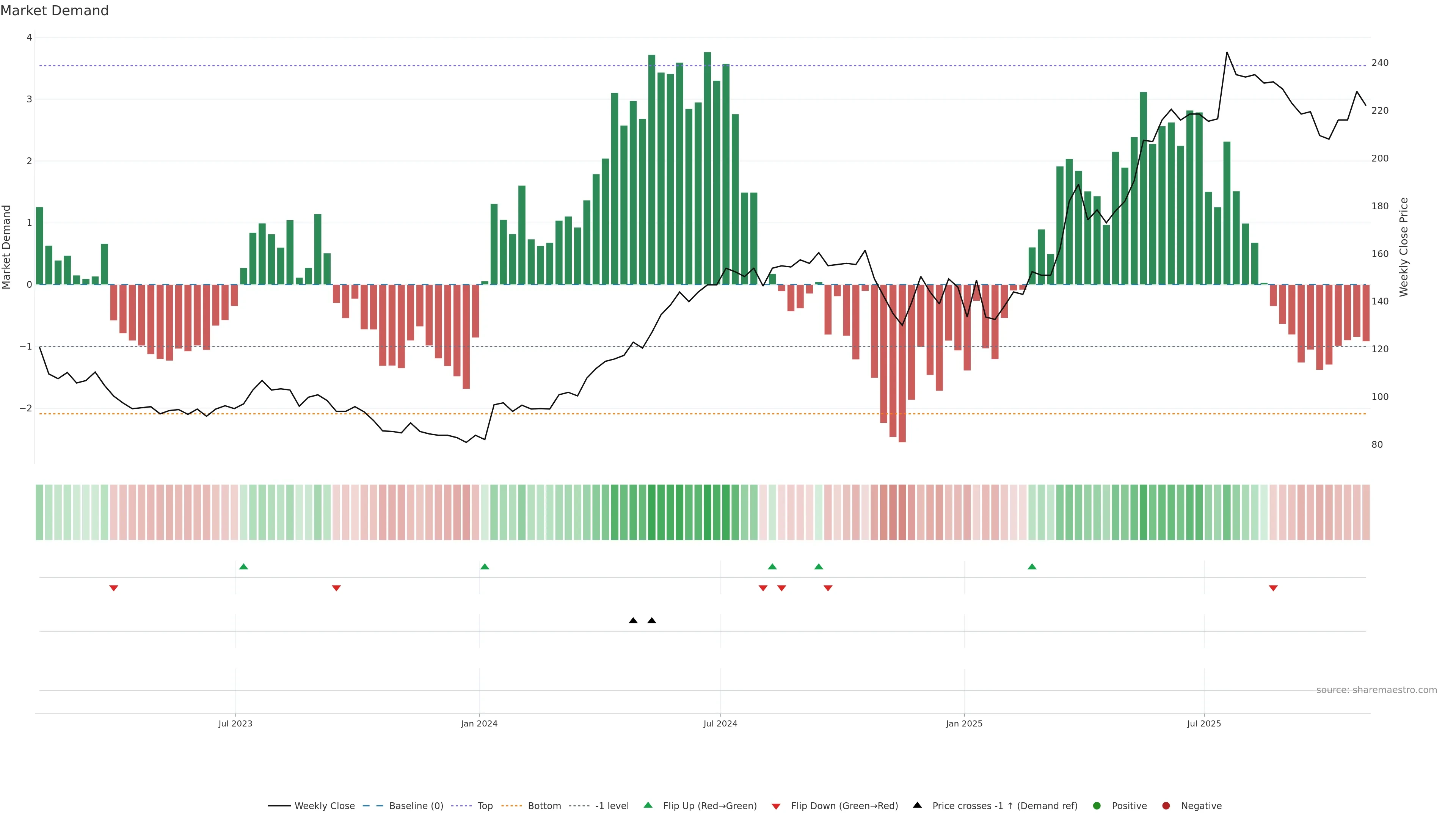Click the darkest green heatmap cell
The height and width of the screenshot is (819, 1456).
coord(707,512)
